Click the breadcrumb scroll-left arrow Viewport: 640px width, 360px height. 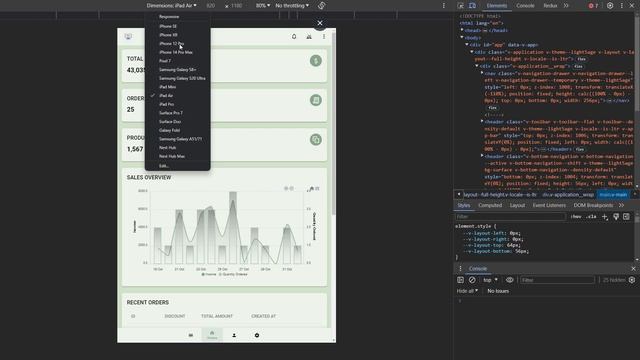459,195
